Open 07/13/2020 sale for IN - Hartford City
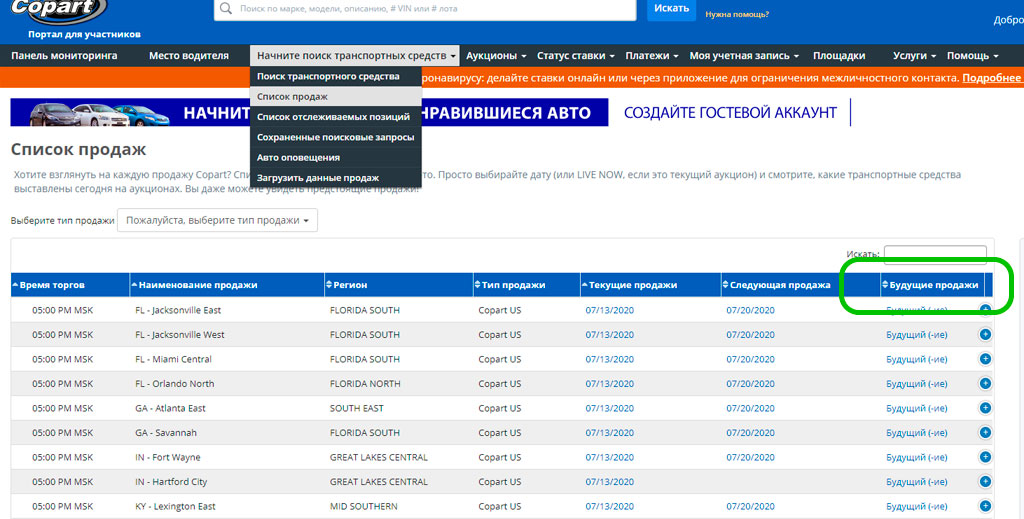 [x=609, y=481]
